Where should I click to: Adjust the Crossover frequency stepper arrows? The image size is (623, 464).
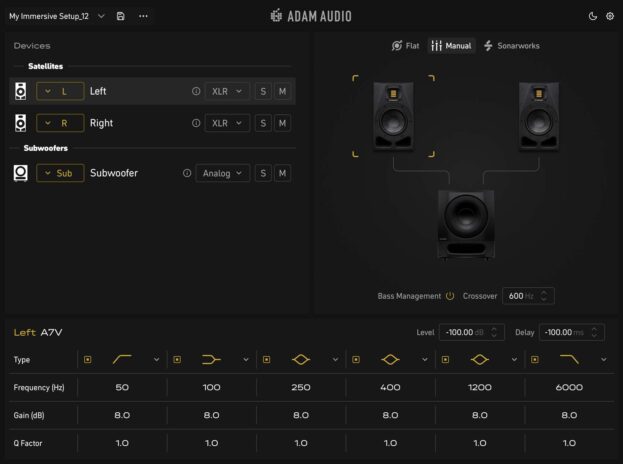click(544, 296)
